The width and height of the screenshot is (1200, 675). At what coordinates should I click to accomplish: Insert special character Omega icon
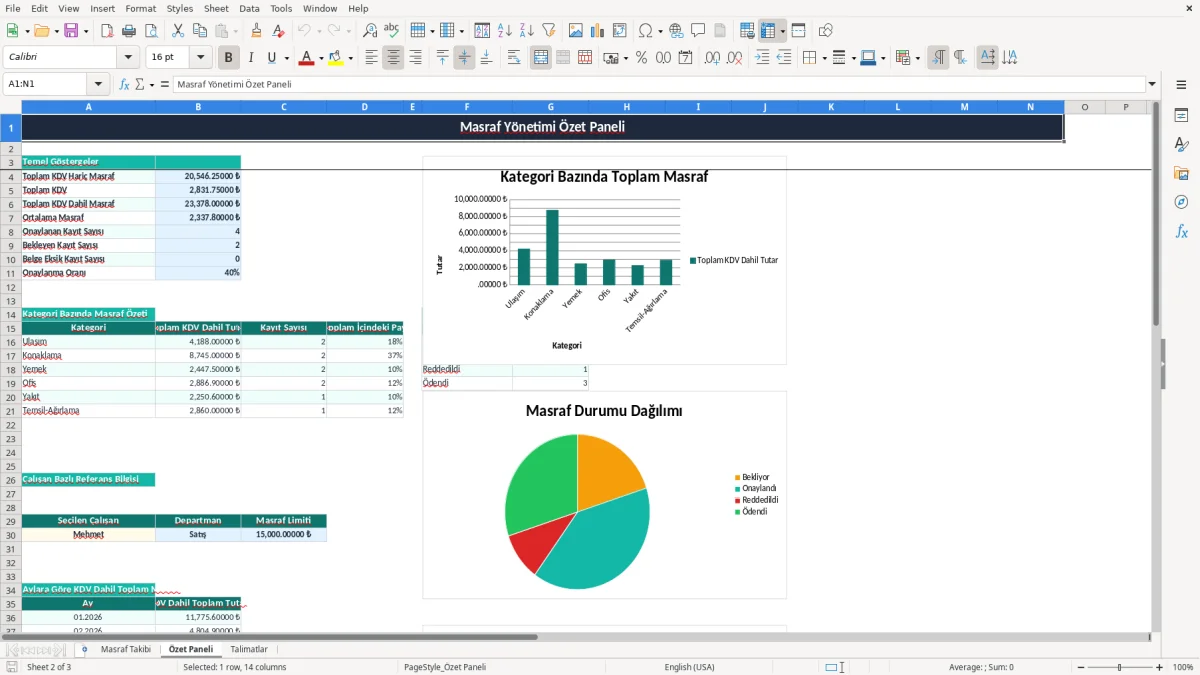645,30
